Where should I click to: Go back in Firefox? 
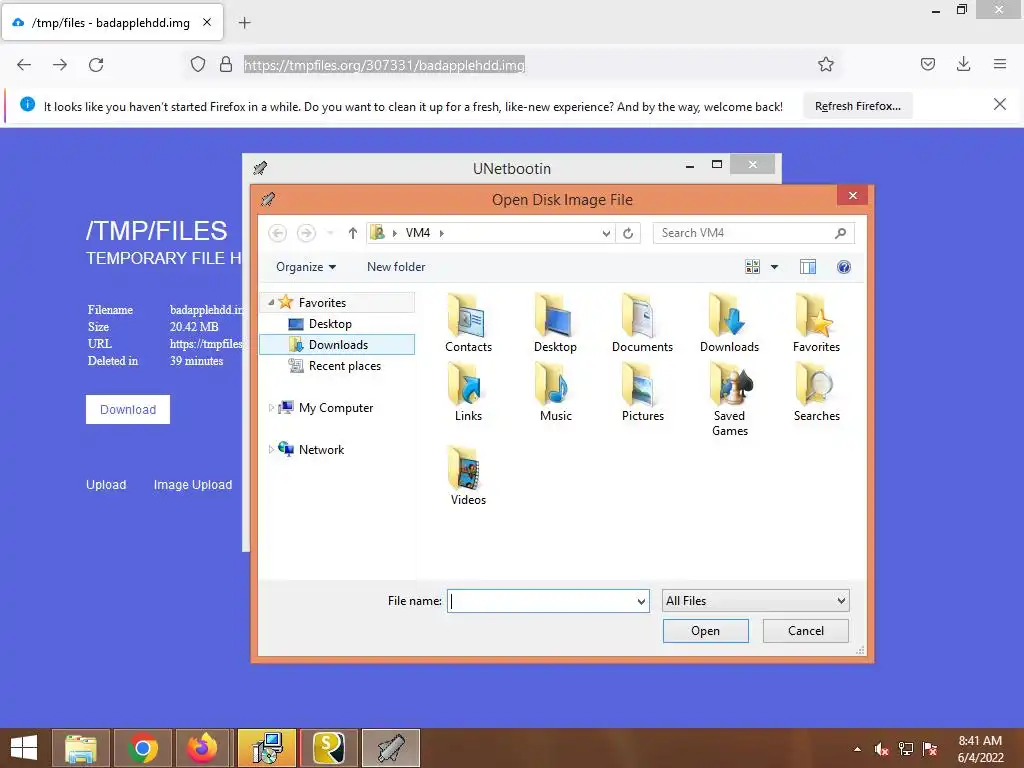pos(24,65)
